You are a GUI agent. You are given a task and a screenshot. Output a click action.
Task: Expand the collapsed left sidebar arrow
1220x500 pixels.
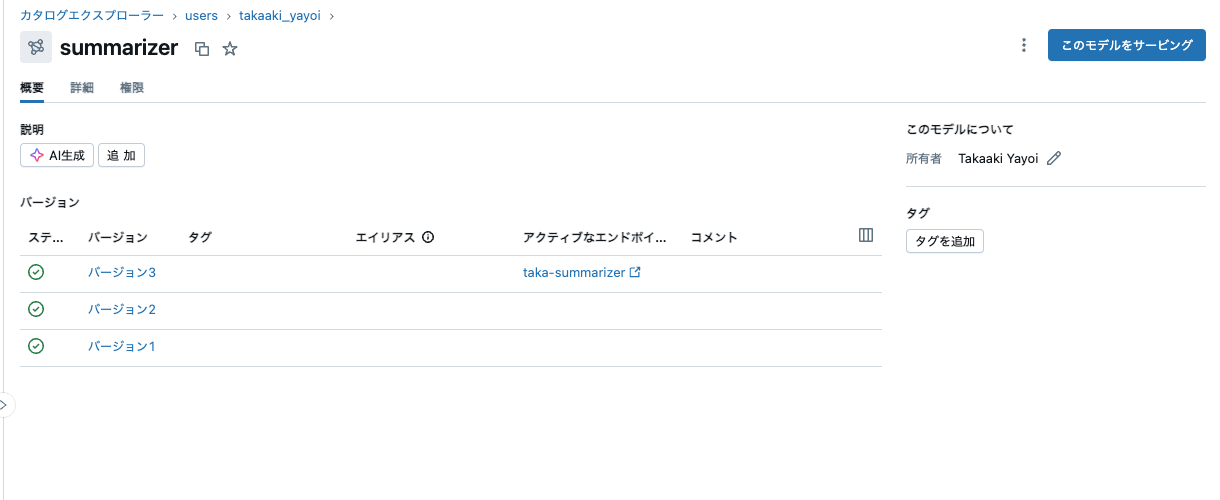point(5,405)
